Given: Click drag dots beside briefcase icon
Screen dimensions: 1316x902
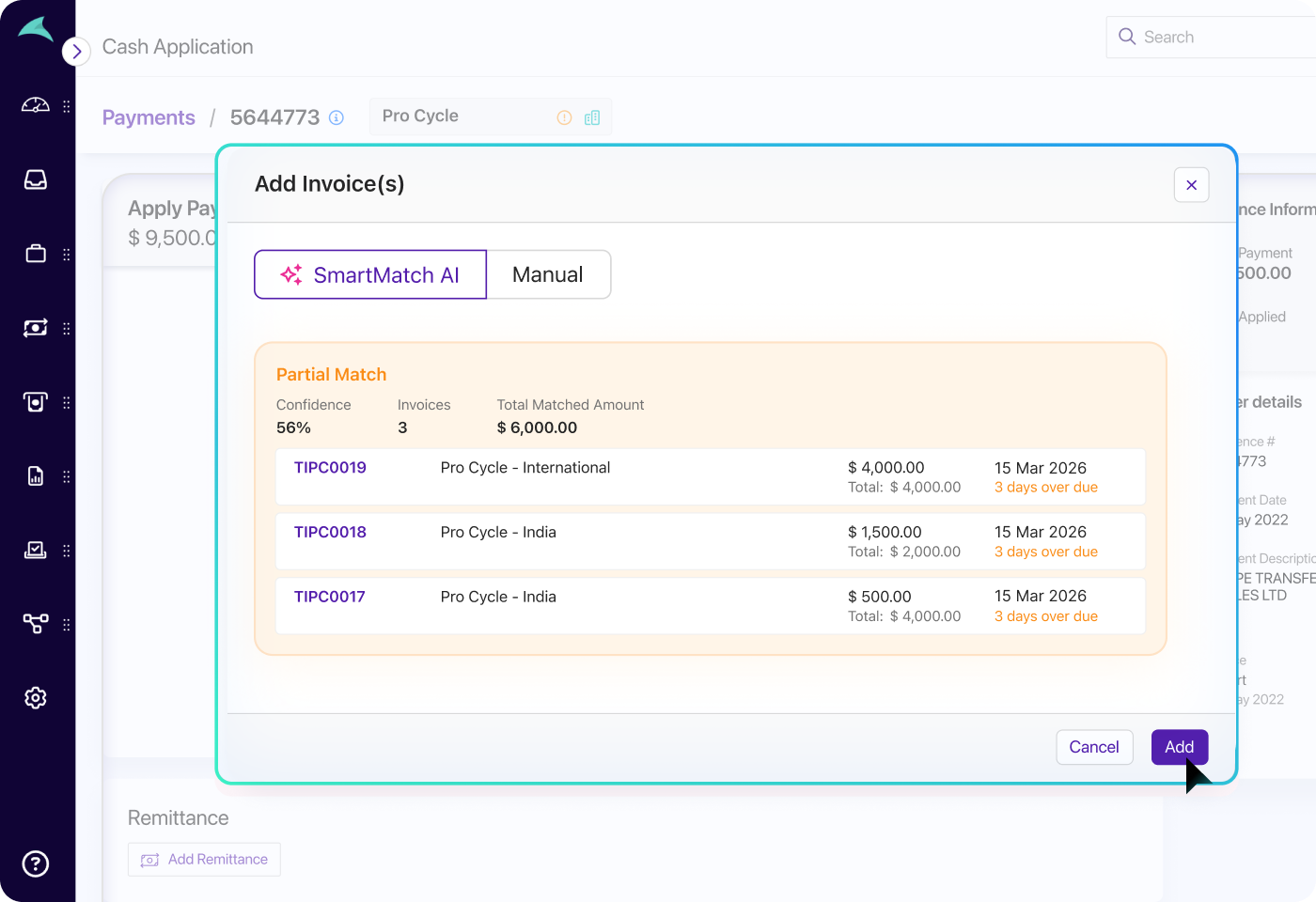Looking at the screenshot, I should point(67,255).
